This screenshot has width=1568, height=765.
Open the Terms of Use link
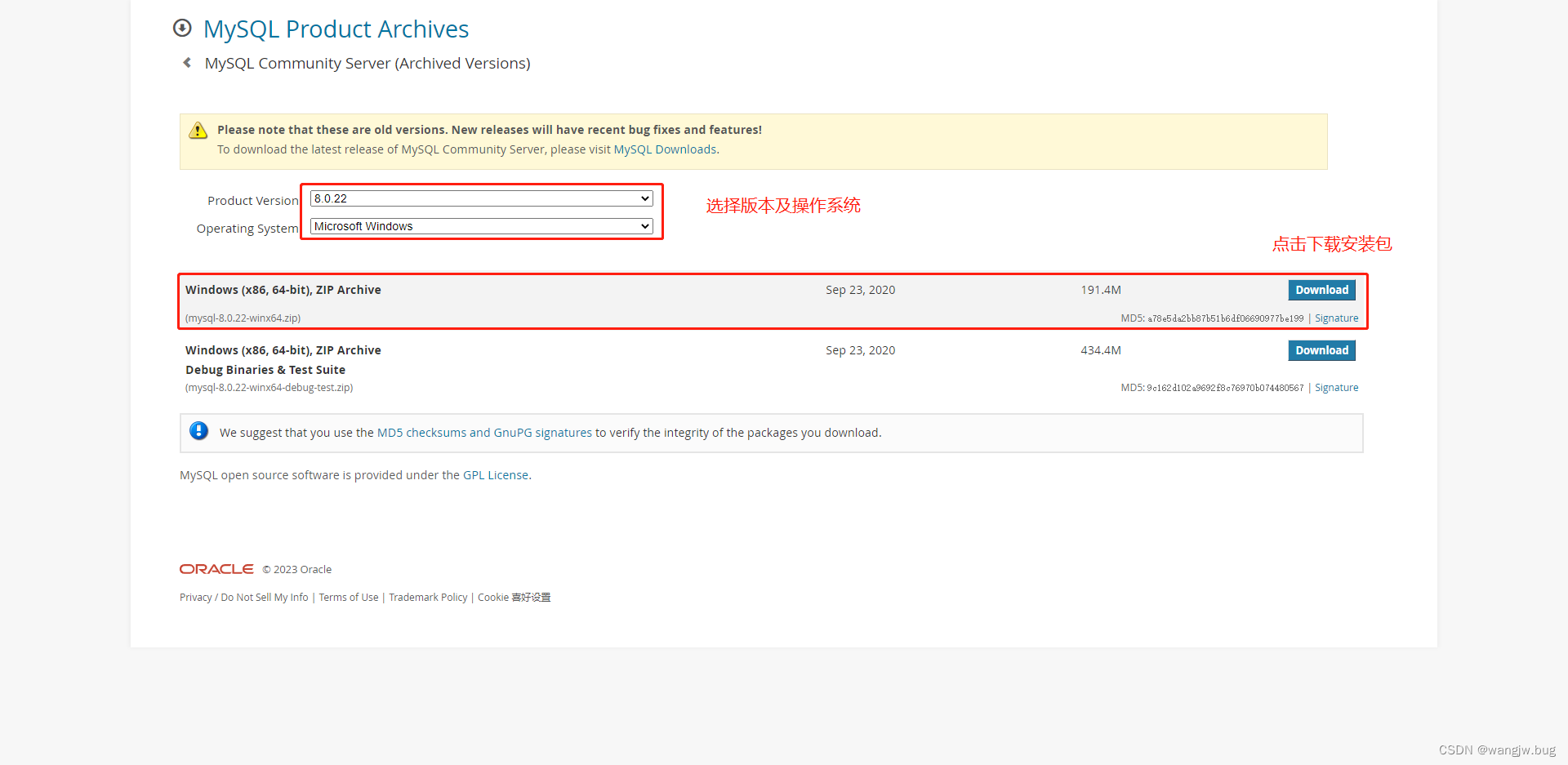pyautogui.click(x=349, y=598)
